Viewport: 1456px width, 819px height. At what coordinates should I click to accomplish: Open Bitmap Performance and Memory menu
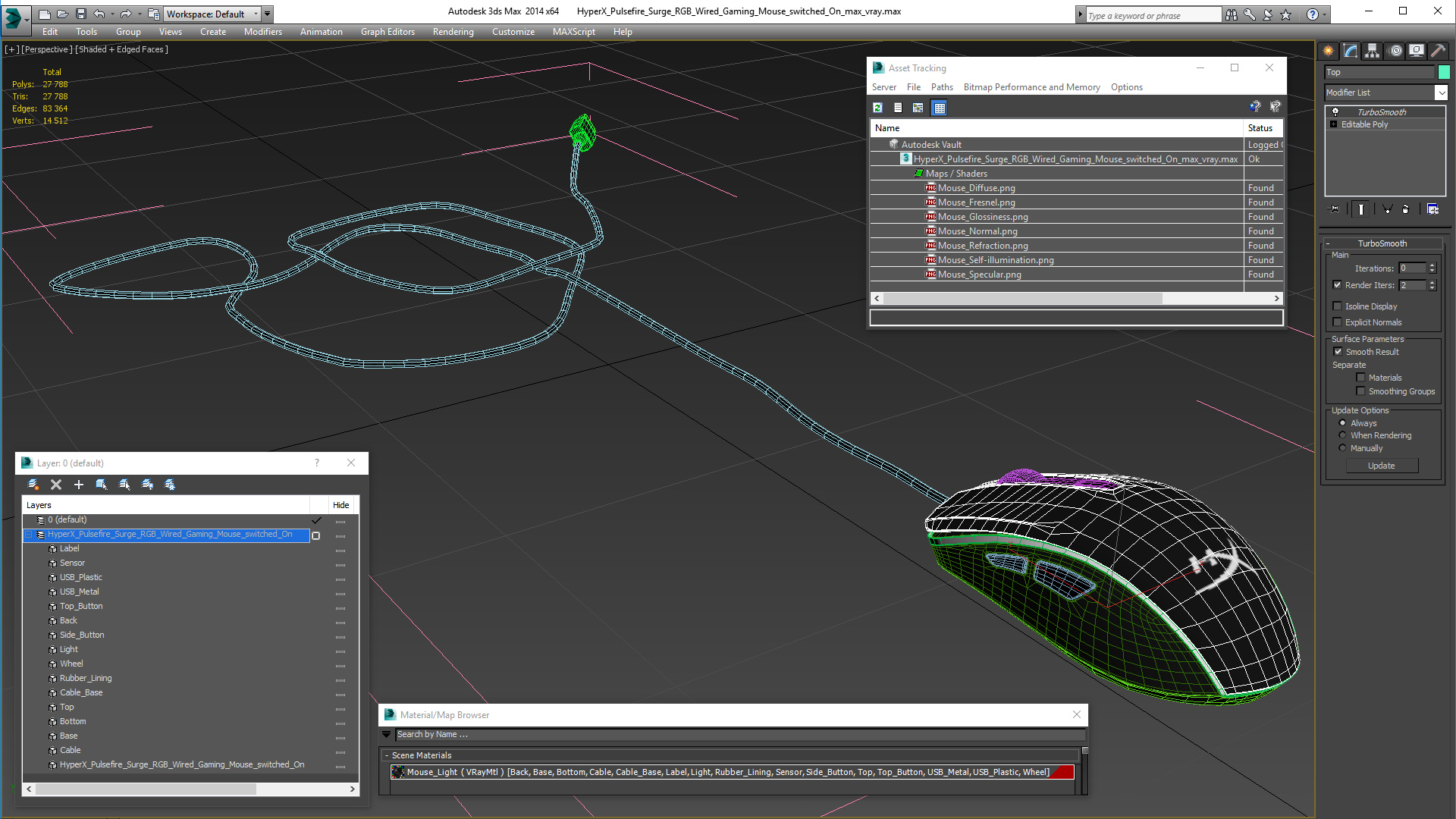coord(1031,87)
